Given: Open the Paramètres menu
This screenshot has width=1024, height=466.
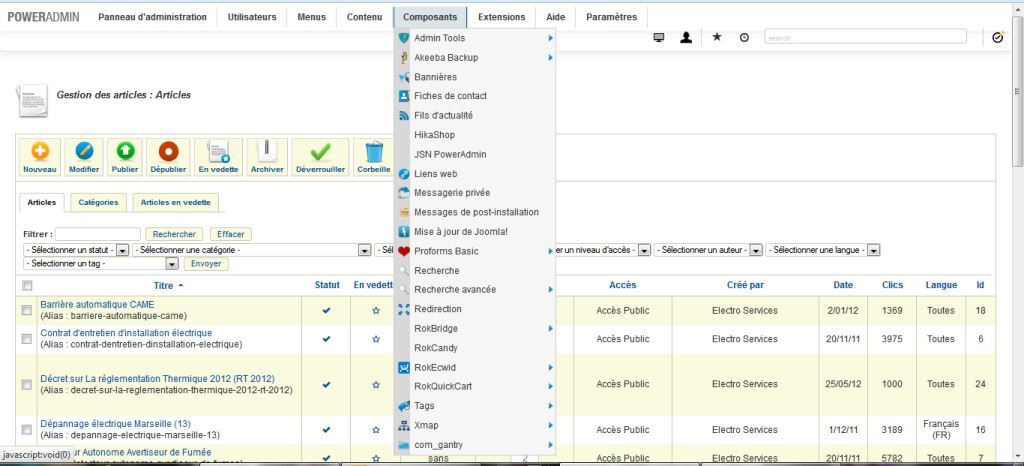Looking at the screenshot, I should [x=611, y=17].
